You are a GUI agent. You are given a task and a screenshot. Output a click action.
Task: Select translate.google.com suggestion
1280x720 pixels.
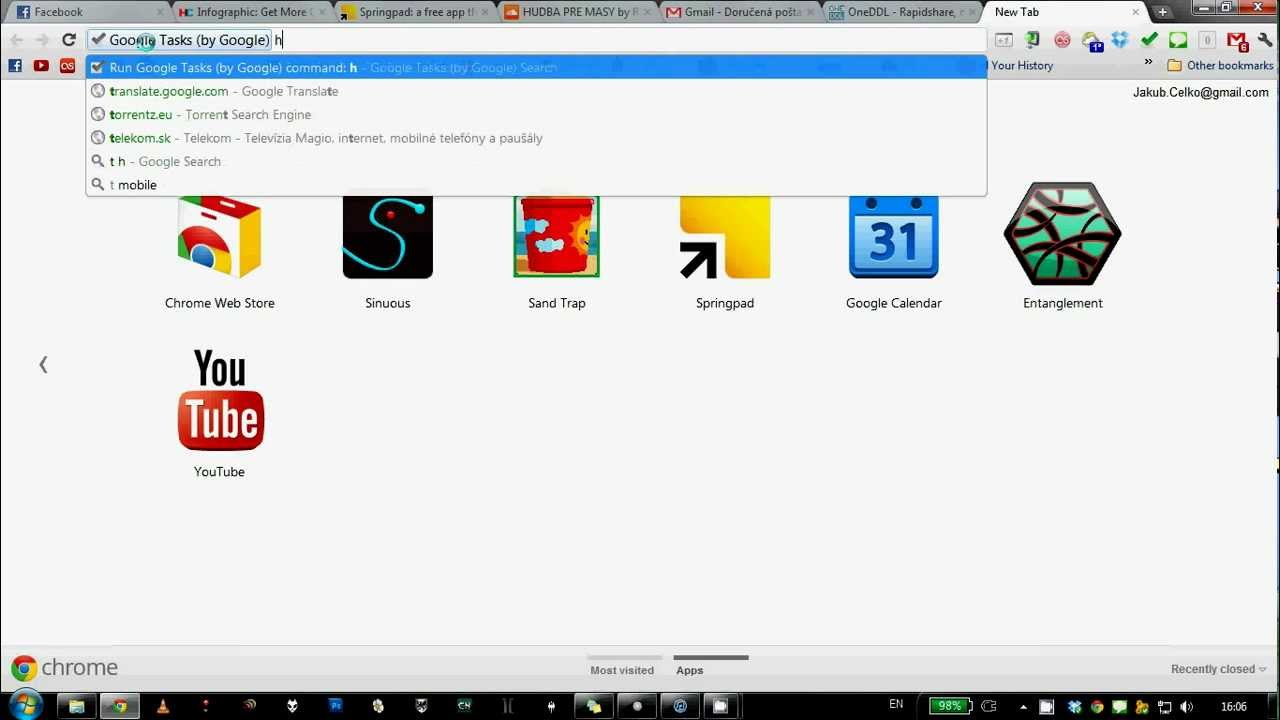(x=536, y=91)
